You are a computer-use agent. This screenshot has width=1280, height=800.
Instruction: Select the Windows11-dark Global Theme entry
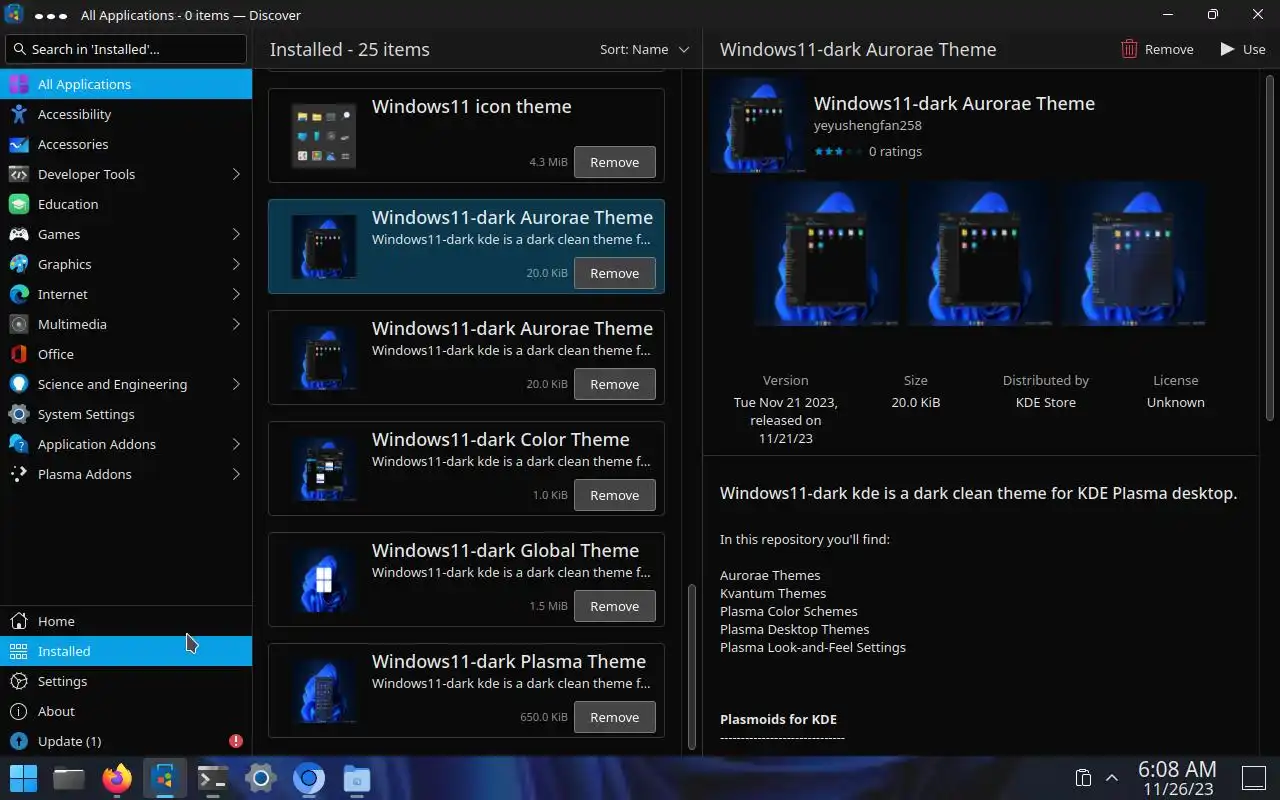[466, 579]
